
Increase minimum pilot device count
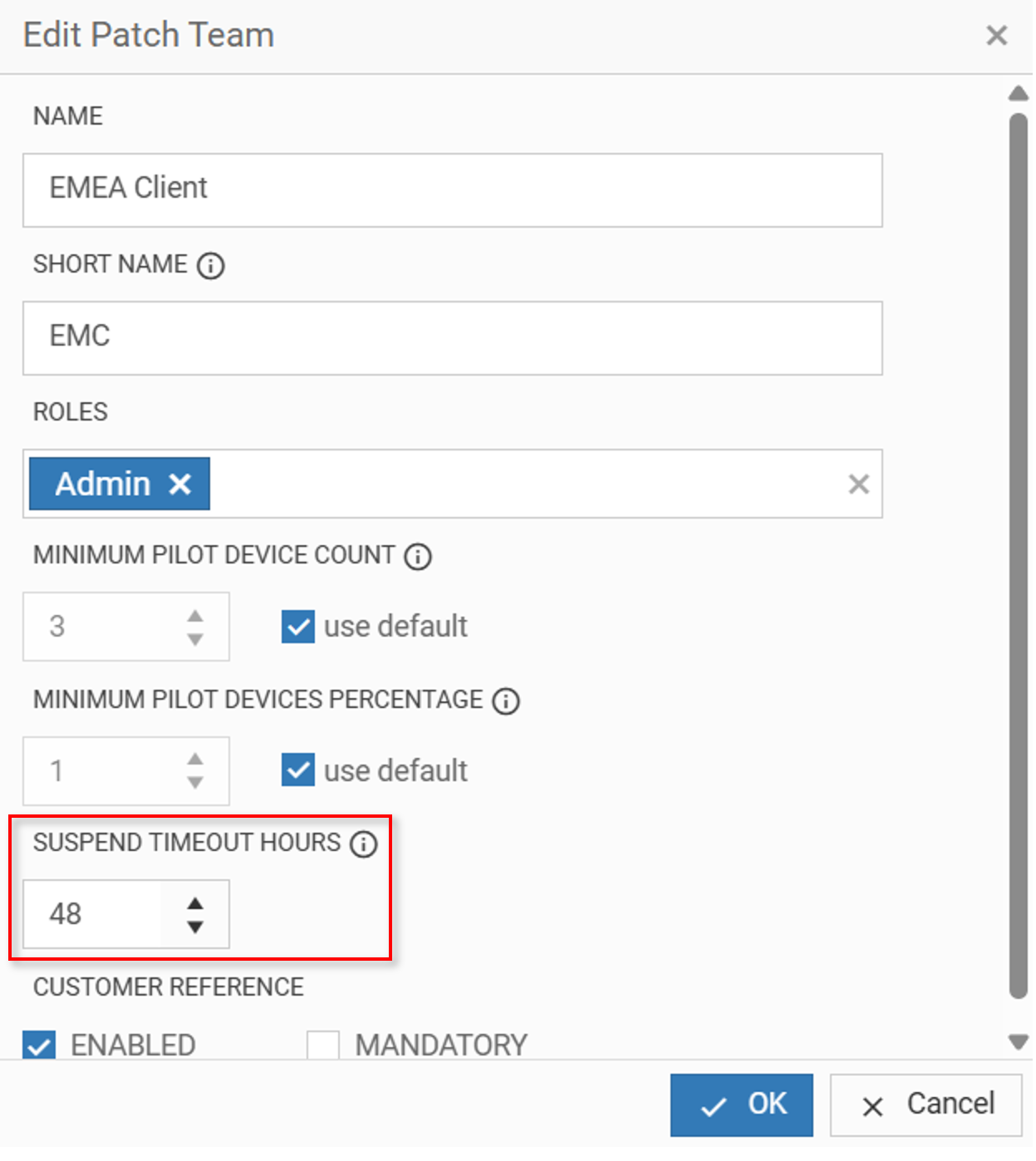coord(195,616)
